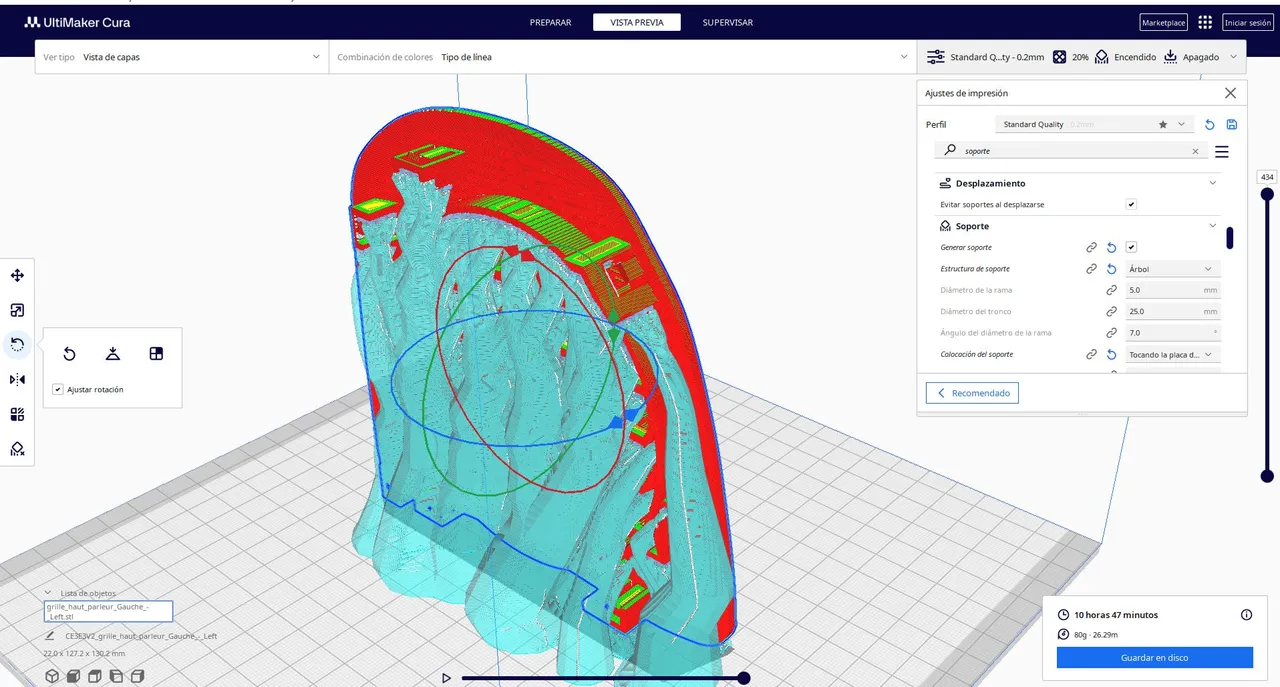Click link icon for Diámetro de la rama

click(1111, 290)
